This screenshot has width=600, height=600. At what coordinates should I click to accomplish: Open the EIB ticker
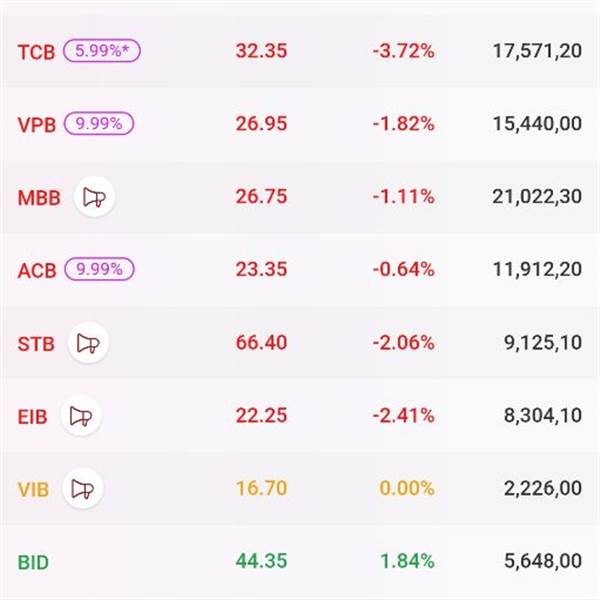pos(33,417)
